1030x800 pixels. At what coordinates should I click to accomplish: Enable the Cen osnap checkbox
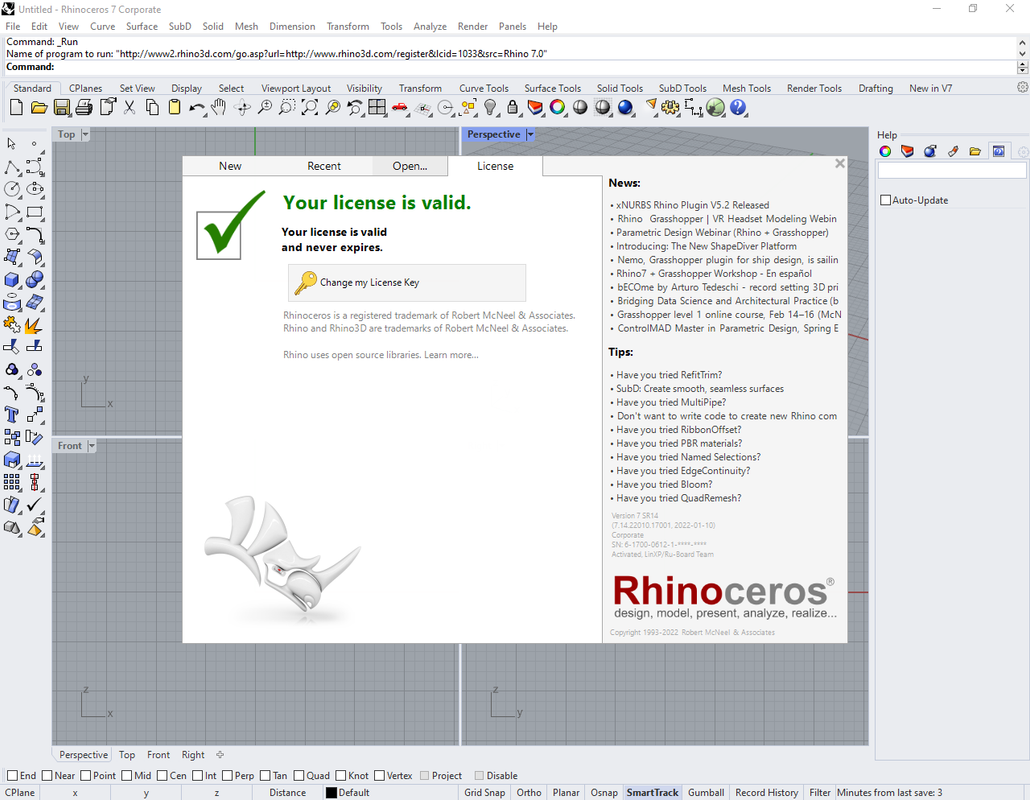[x=162, y=776]
